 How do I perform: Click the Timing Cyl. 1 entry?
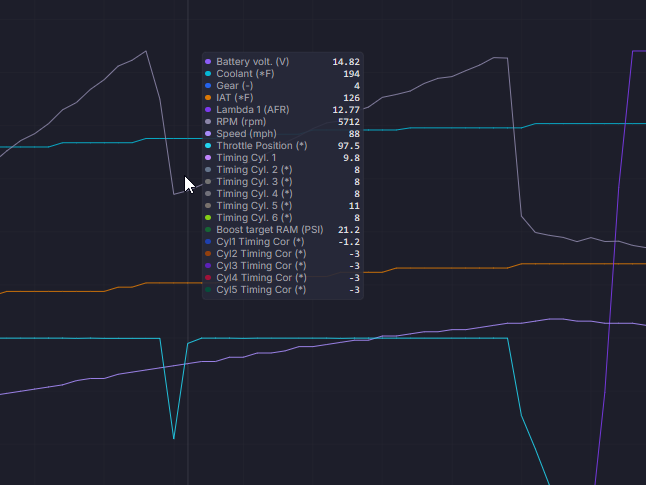283,157
